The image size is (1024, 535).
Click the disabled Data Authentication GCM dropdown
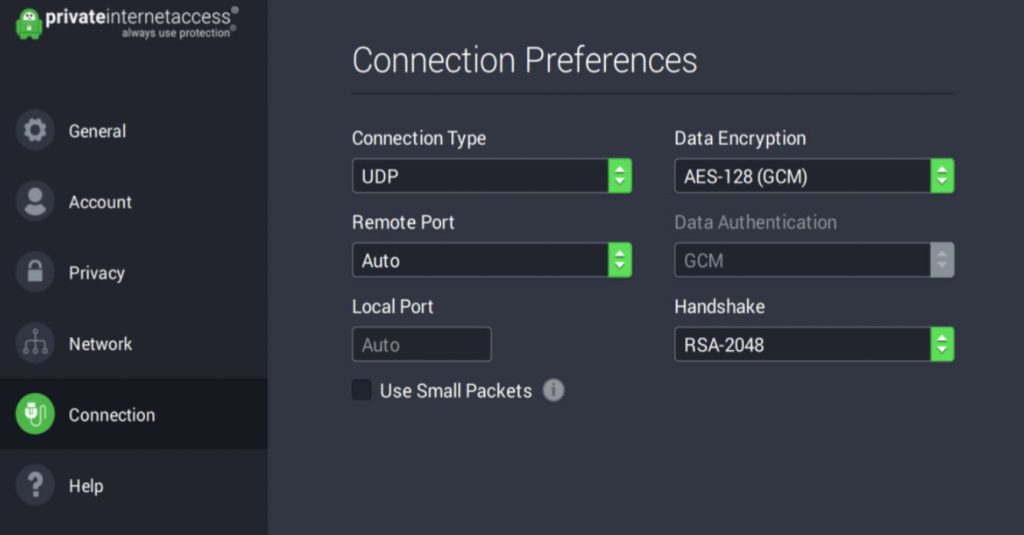(814, 260)
